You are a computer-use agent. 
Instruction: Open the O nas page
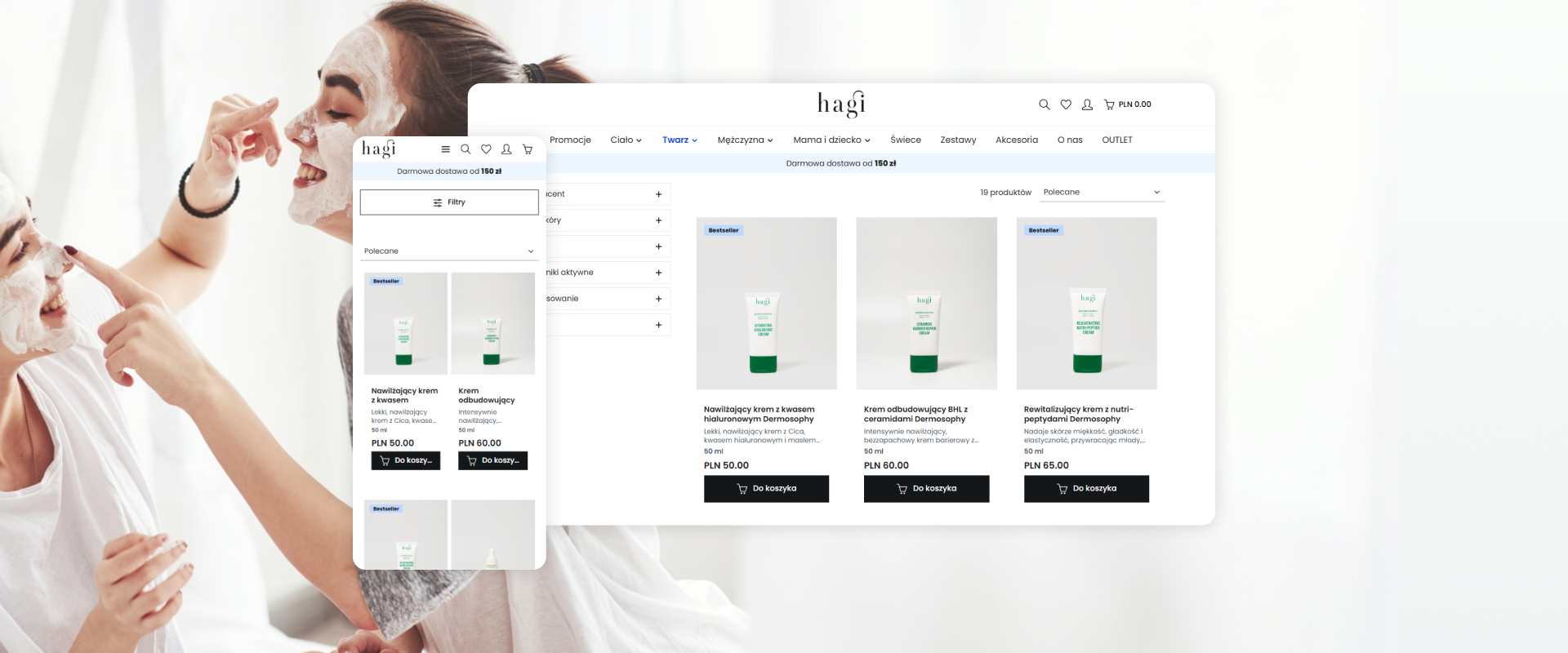pyautogui.click(x=1070, y=140)
